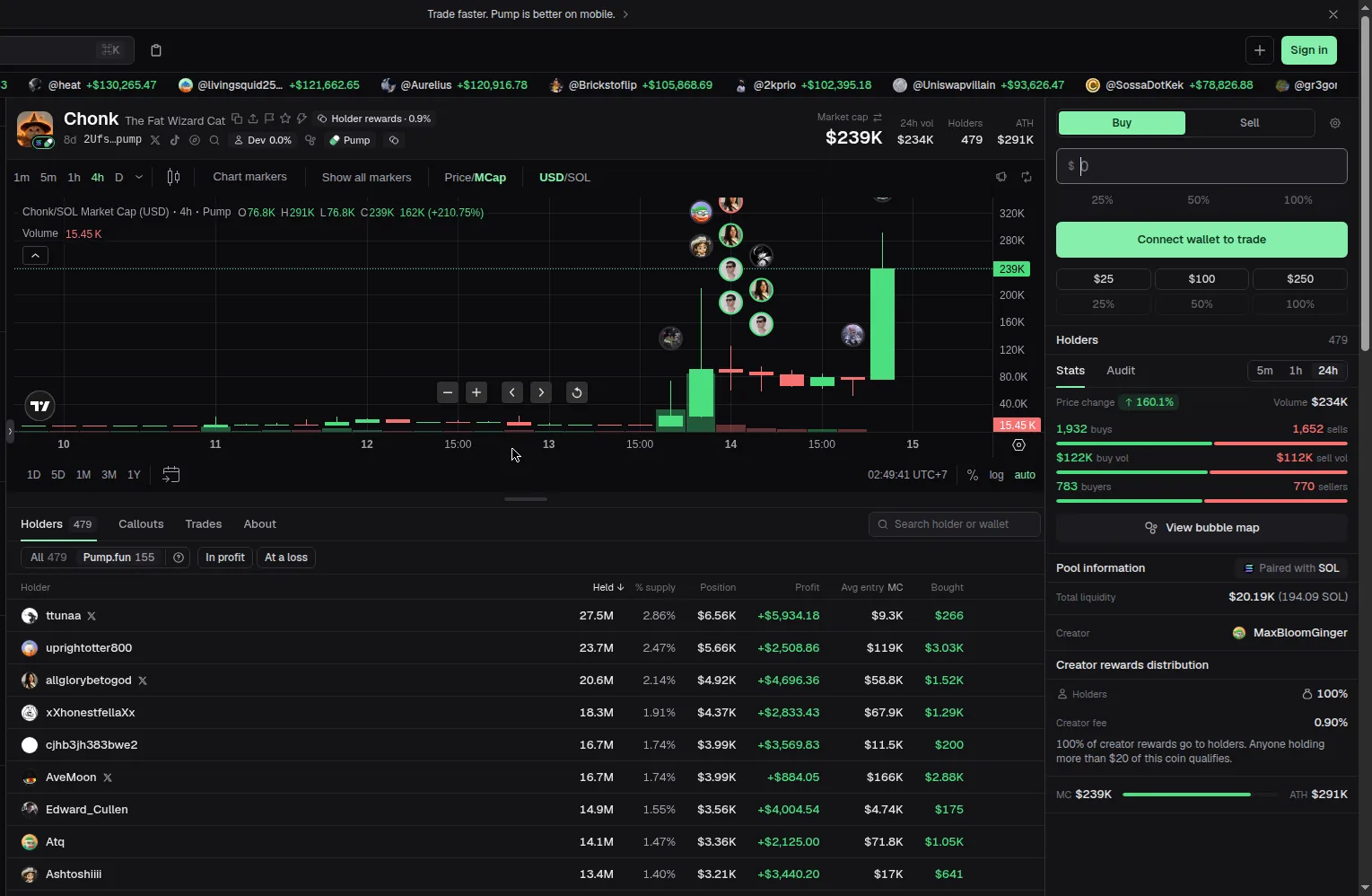Open the X social link for Chonk
1372x896 pixels.
coord(155,140)
